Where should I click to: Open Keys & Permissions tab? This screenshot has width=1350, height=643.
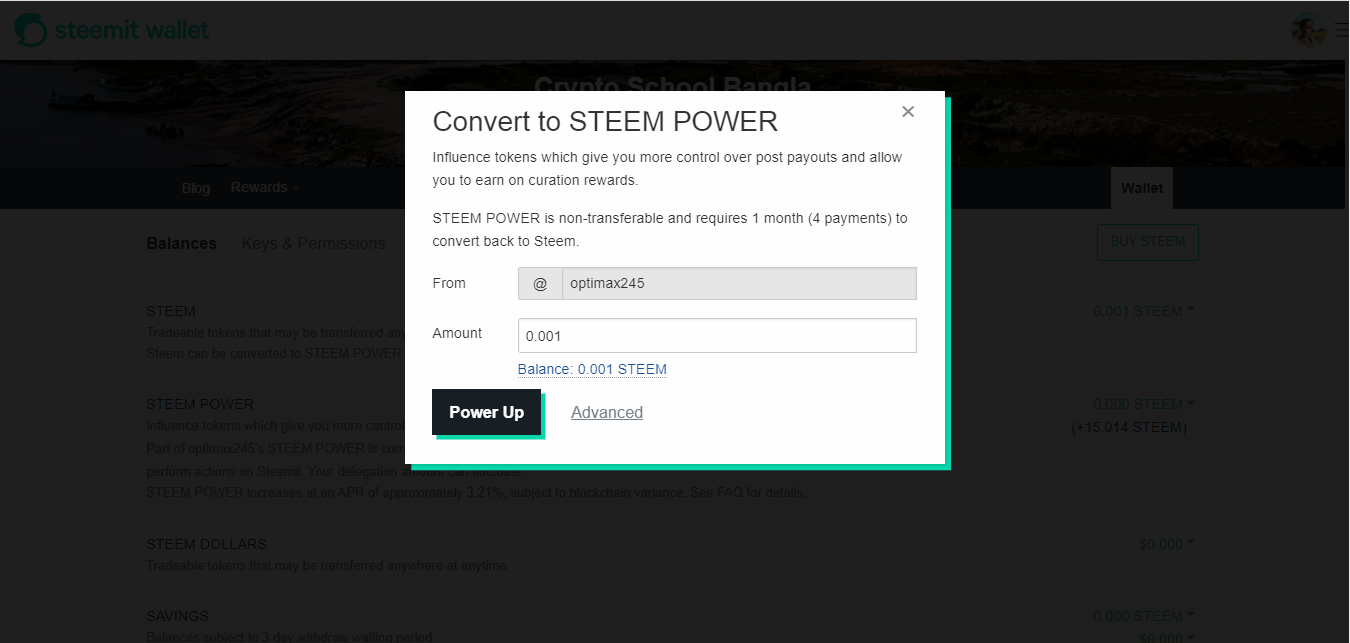click(x=313, y=243)
